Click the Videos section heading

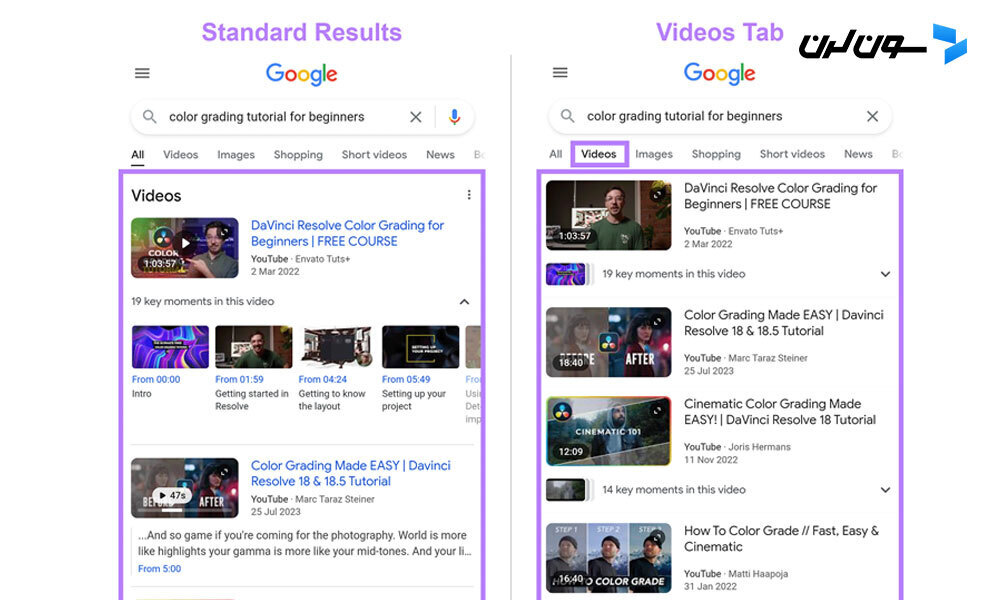click(x=156, y=196)
